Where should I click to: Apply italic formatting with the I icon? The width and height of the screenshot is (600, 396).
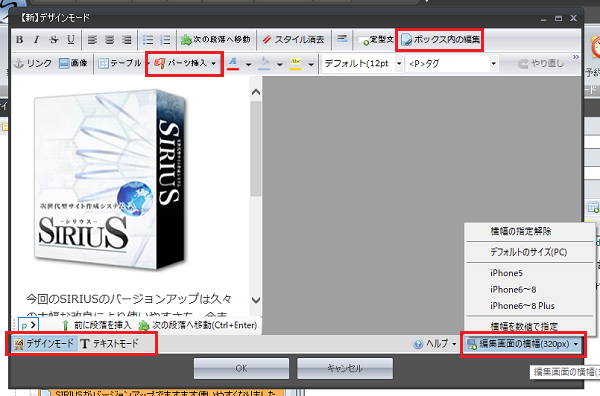point(37,39)
